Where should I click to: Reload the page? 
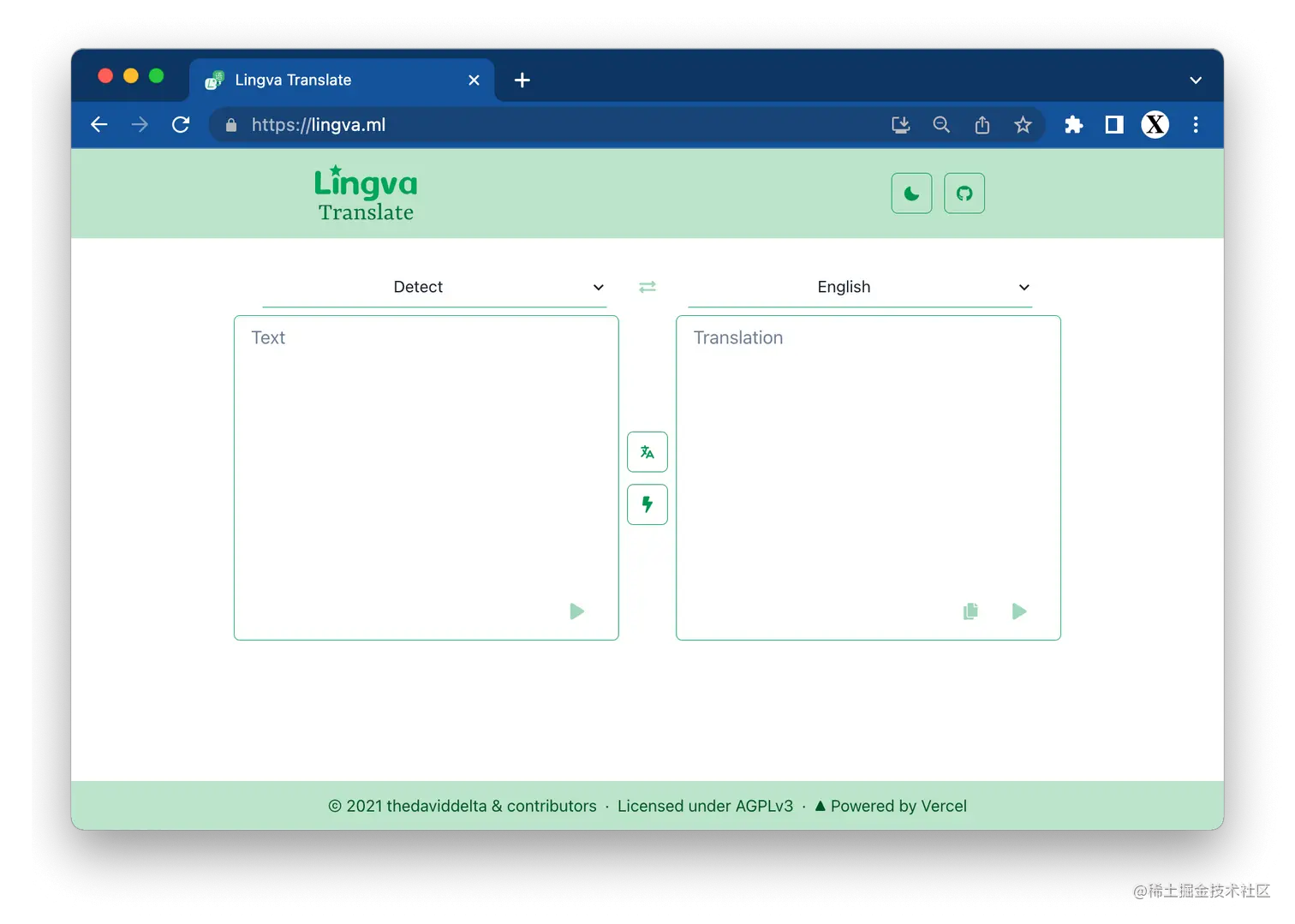point(181,125)
